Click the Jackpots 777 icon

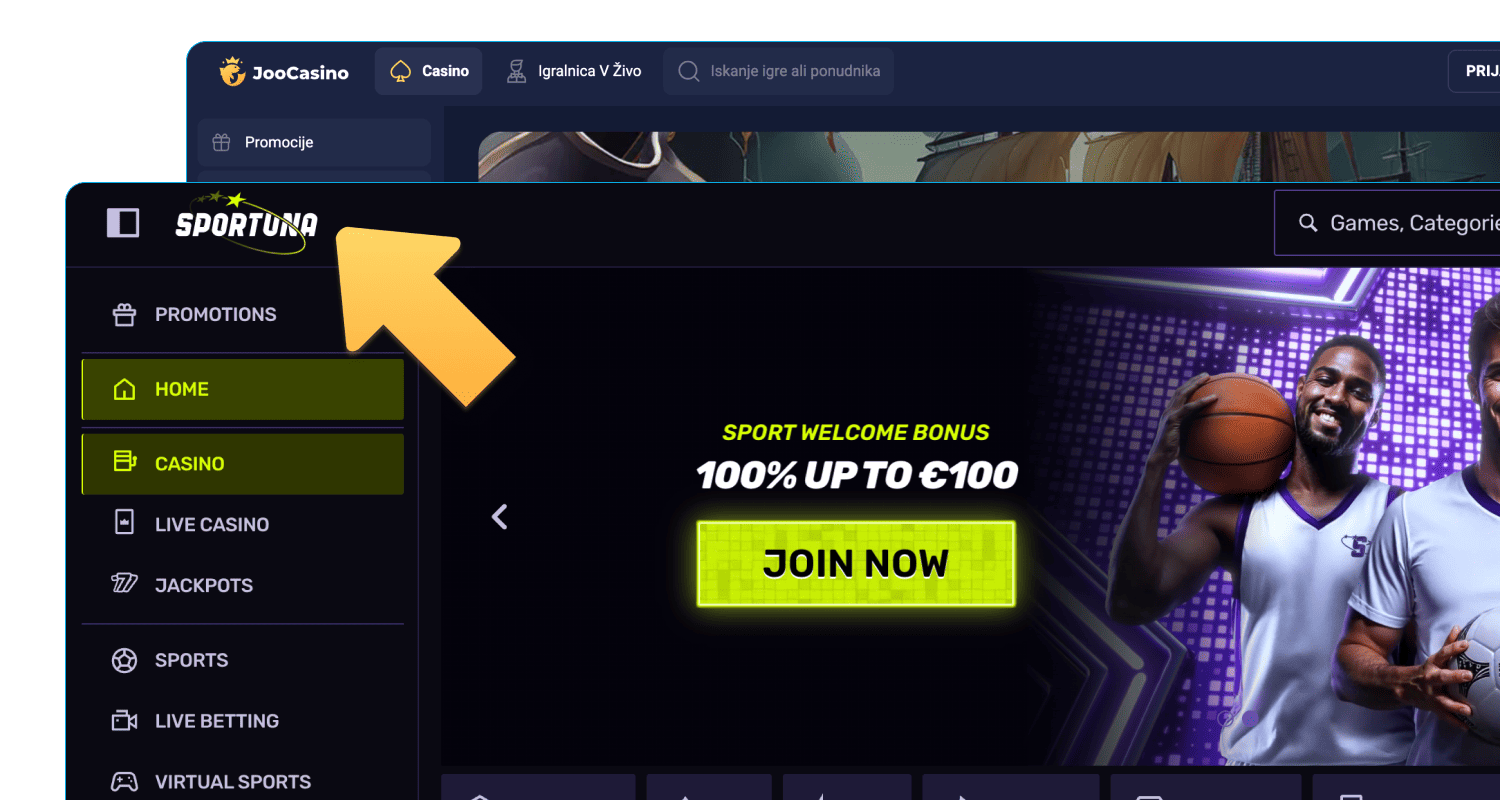pos(124,585)
